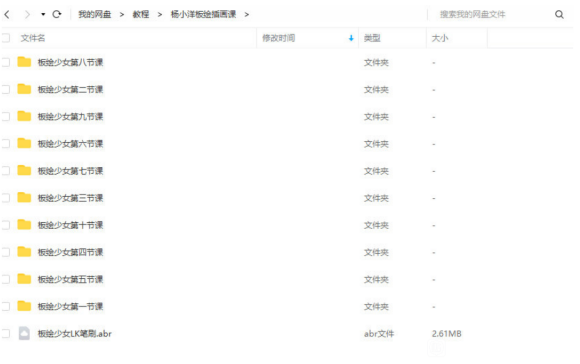580x364 pixels.
Task: Click folder icon of 板绘少女第一节课
Action: 24,306
